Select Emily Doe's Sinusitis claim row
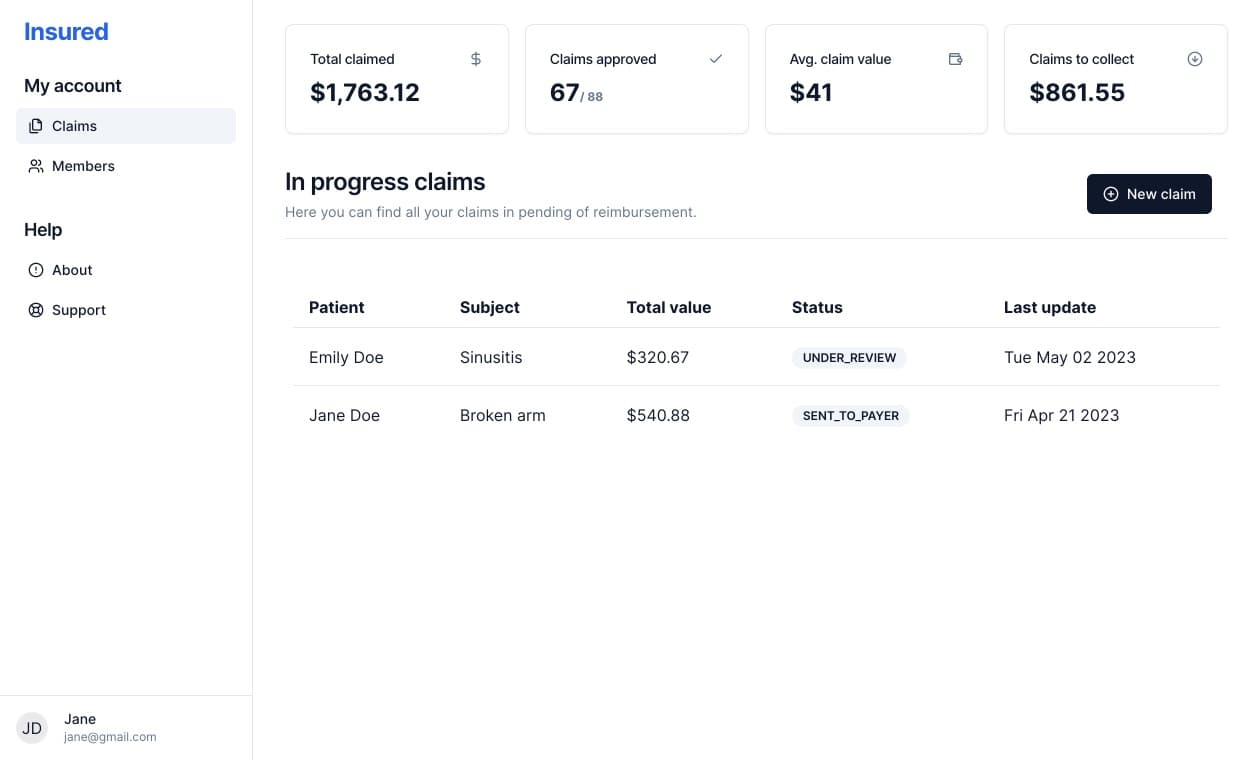 click(600, 357)
